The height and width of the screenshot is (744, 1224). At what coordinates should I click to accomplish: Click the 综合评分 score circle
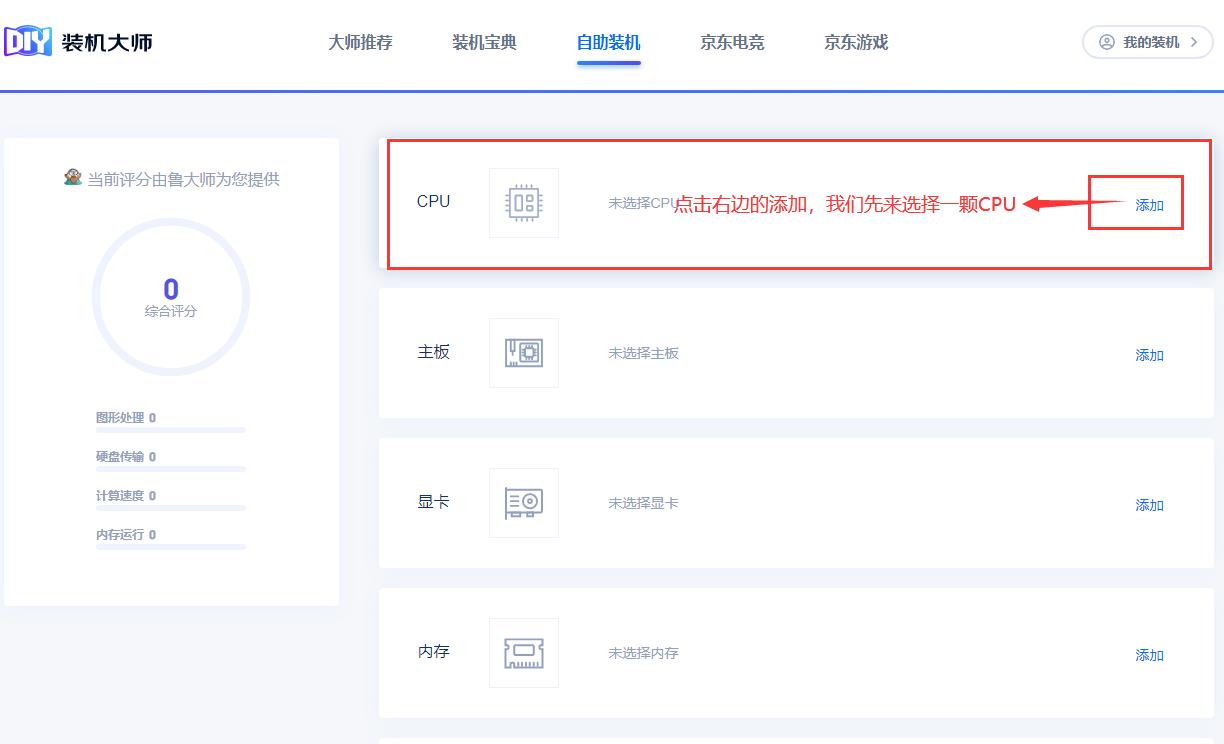171,296
